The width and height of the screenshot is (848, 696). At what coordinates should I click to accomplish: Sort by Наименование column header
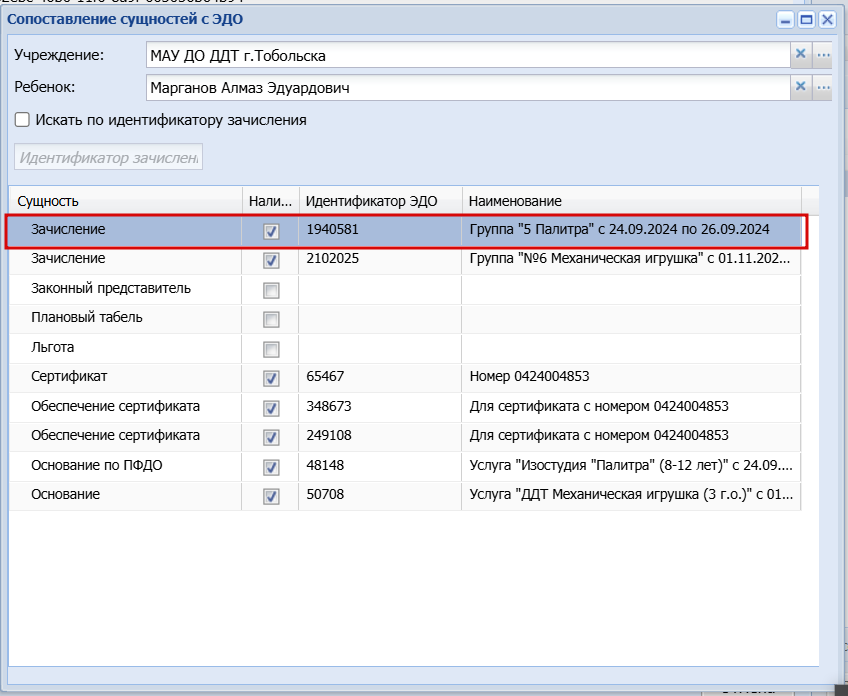(632, 201)
